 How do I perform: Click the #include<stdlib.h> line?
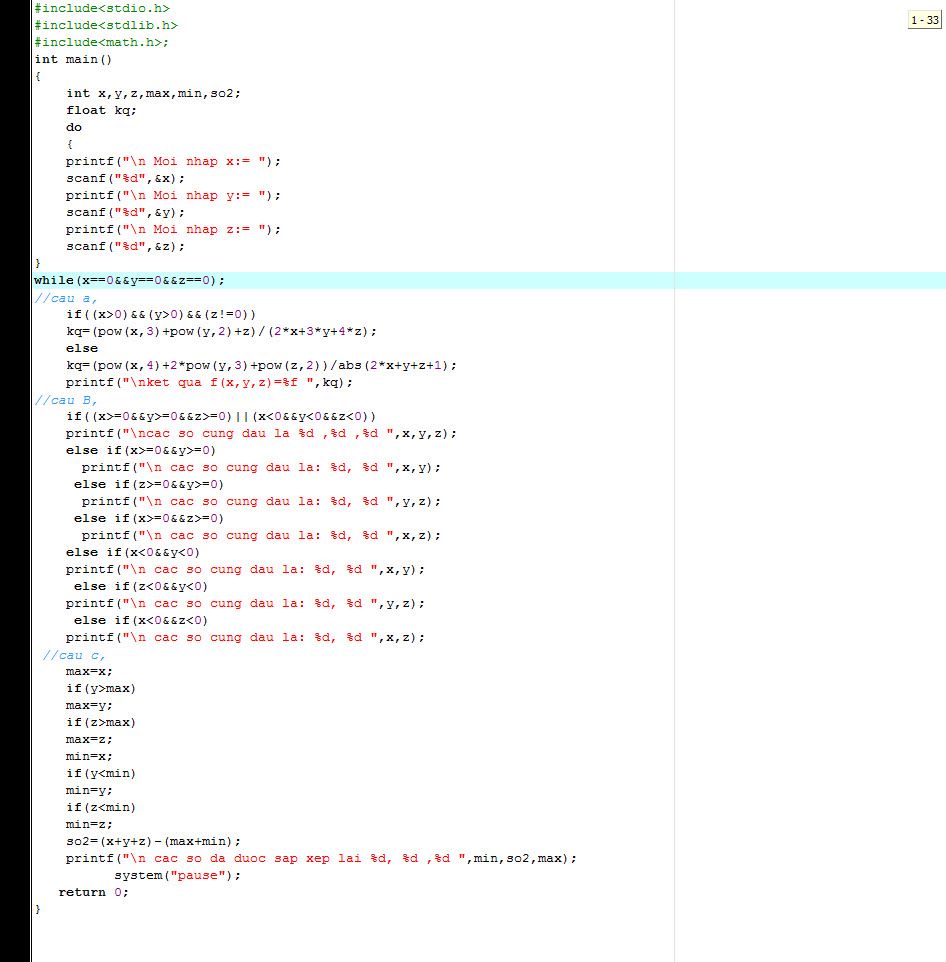point(106,26)
